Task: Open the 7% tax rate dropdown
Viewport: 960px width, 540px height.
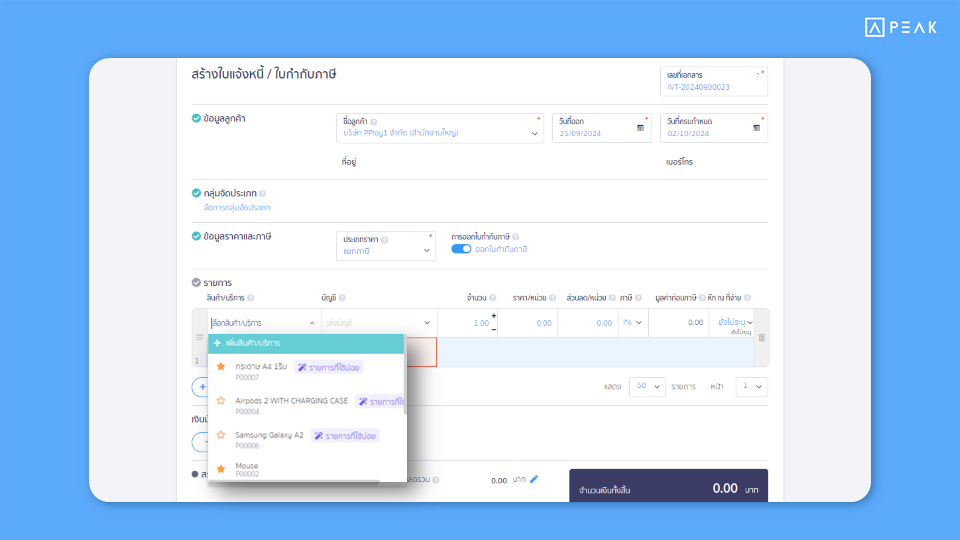Action: click(632, 323)
